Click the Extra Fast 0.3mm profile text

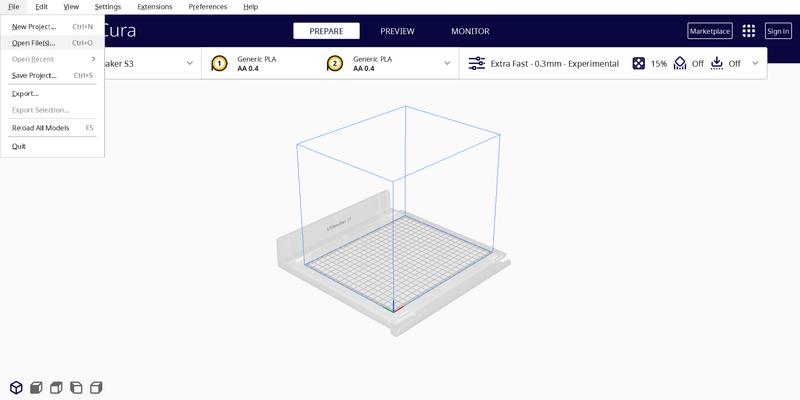[555, 64]
